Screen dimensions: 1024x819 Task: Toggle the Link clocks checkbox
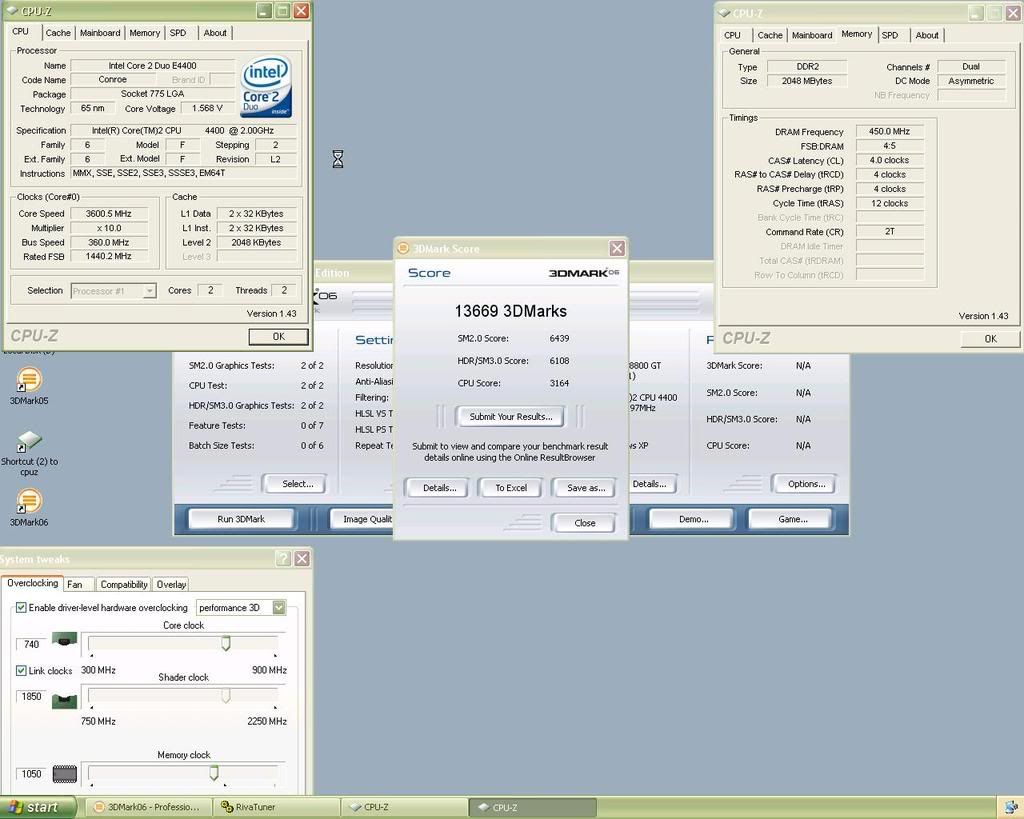(21, 671)
